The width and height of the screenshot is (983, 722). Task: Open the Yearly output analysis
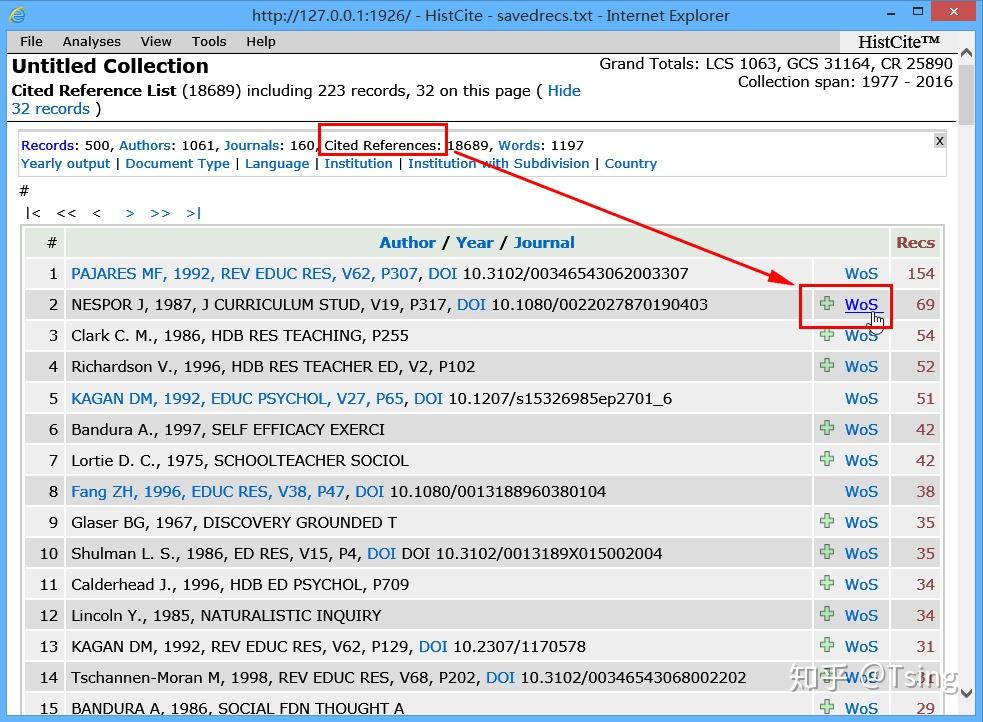pos(65,164)
